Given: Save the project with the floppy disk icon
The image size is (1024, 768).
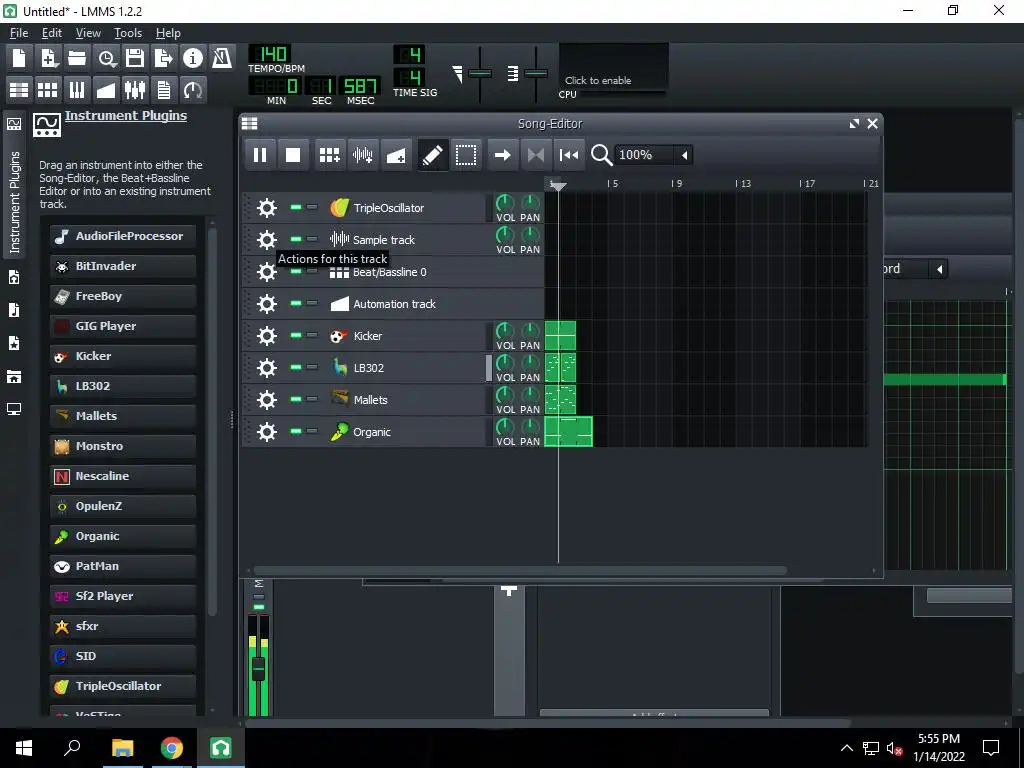Looking at the screenshot, I should click(135, 58).
